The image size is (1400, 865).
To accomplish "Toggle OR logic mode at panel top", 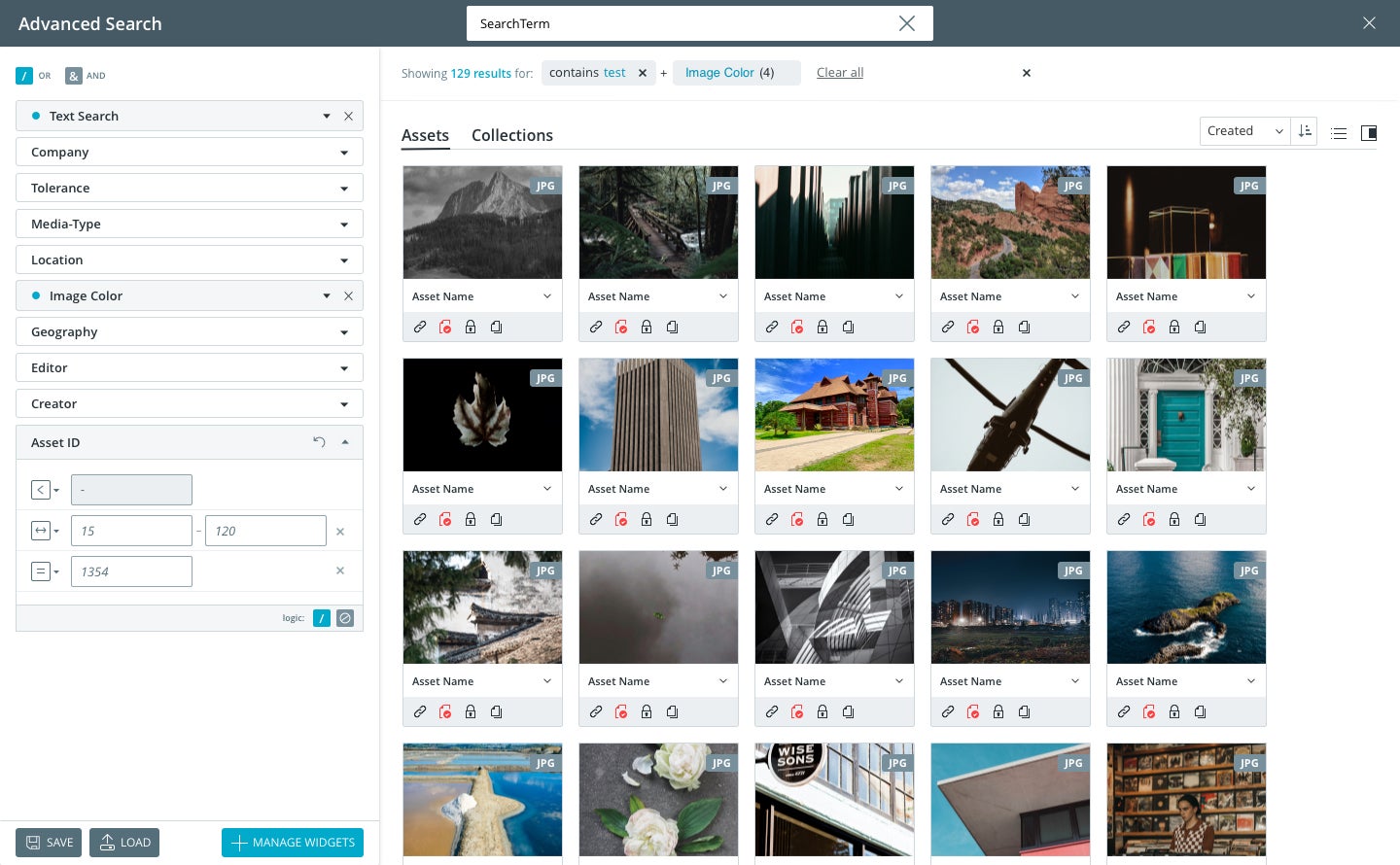I will [x=23, y=74].
